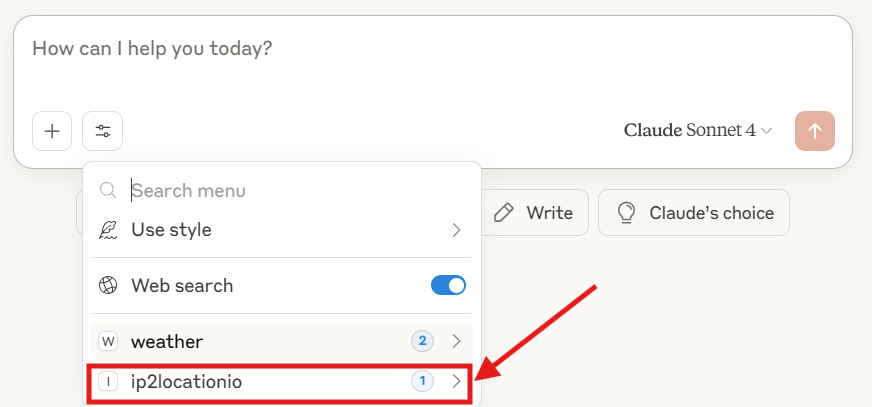Viewport: 872px width, 407px height.
Task: Click the W weather connector icon
Action: [108, 341]
